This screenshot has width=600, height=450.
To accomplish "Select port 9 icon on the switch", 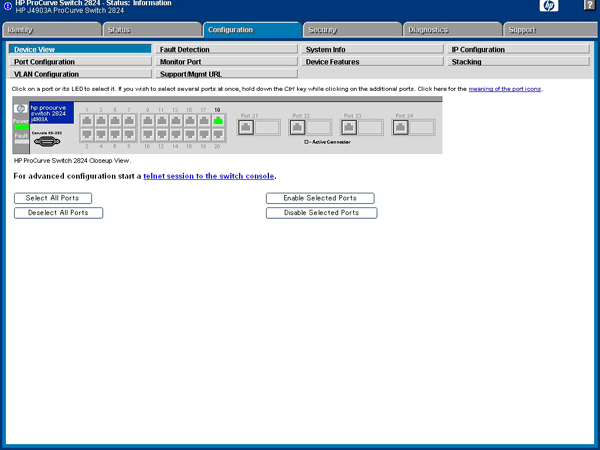I will coord(148,121).
